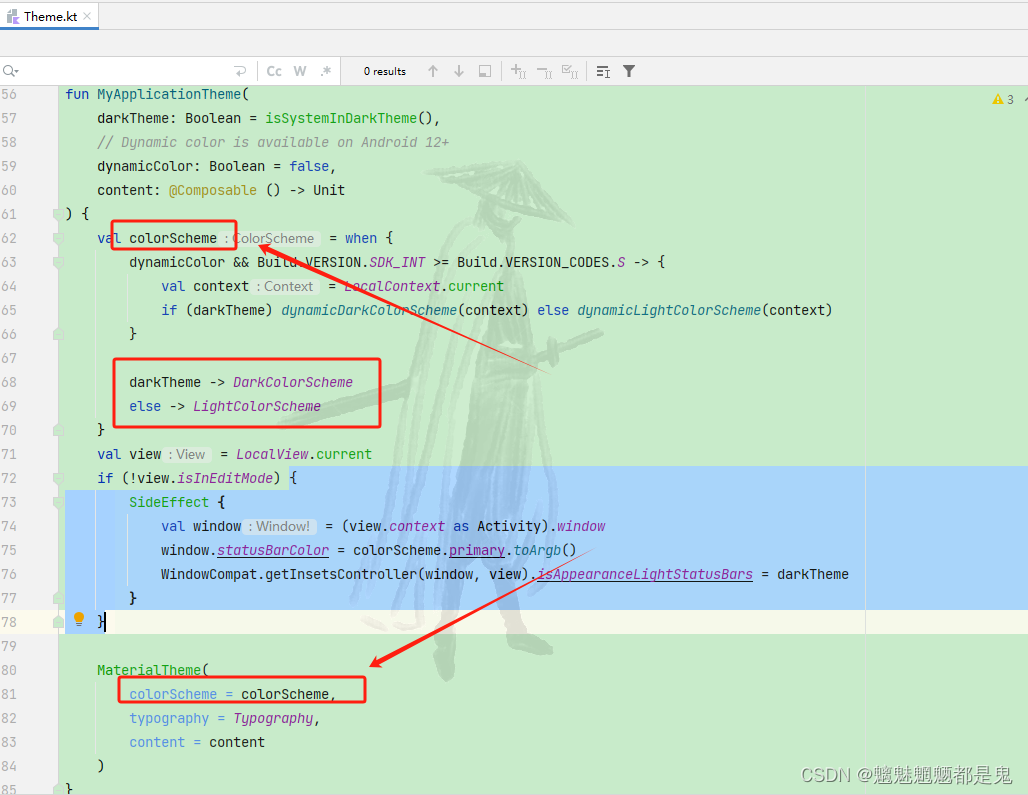Click 'DarkColorScheme' on line 68
This screenshot has height=795, width=1028.
[x=292, y=382]
